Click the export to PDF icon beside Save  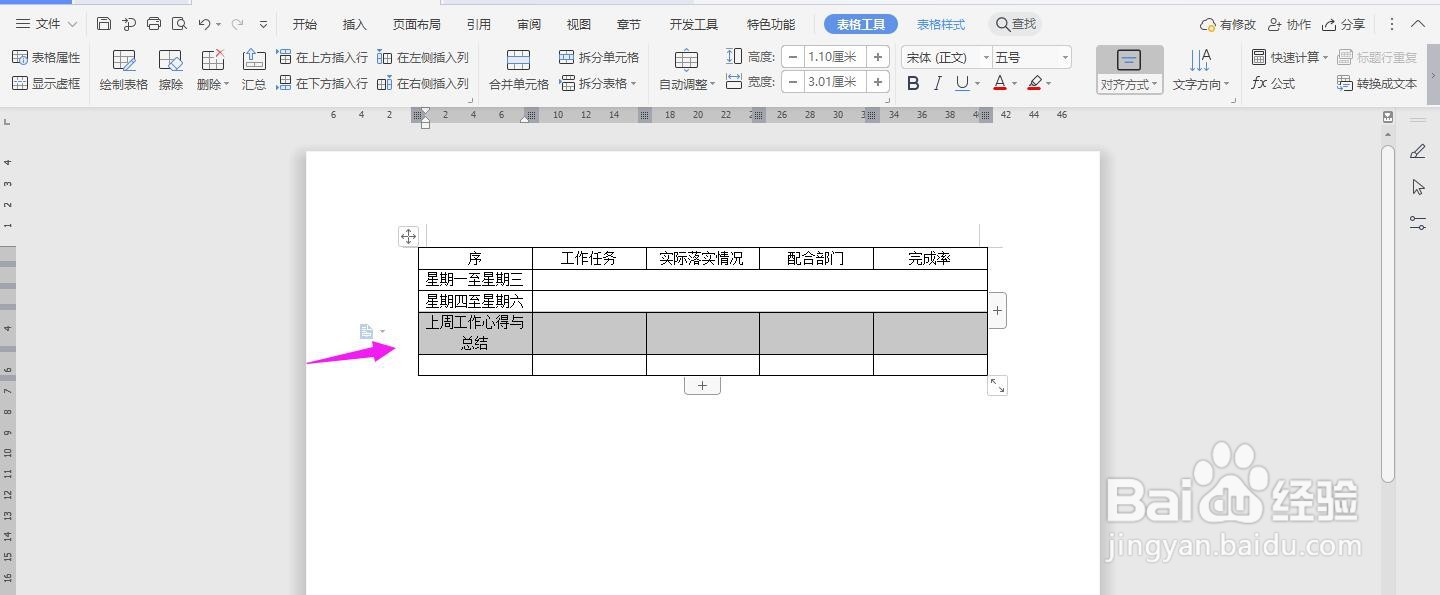129,24
